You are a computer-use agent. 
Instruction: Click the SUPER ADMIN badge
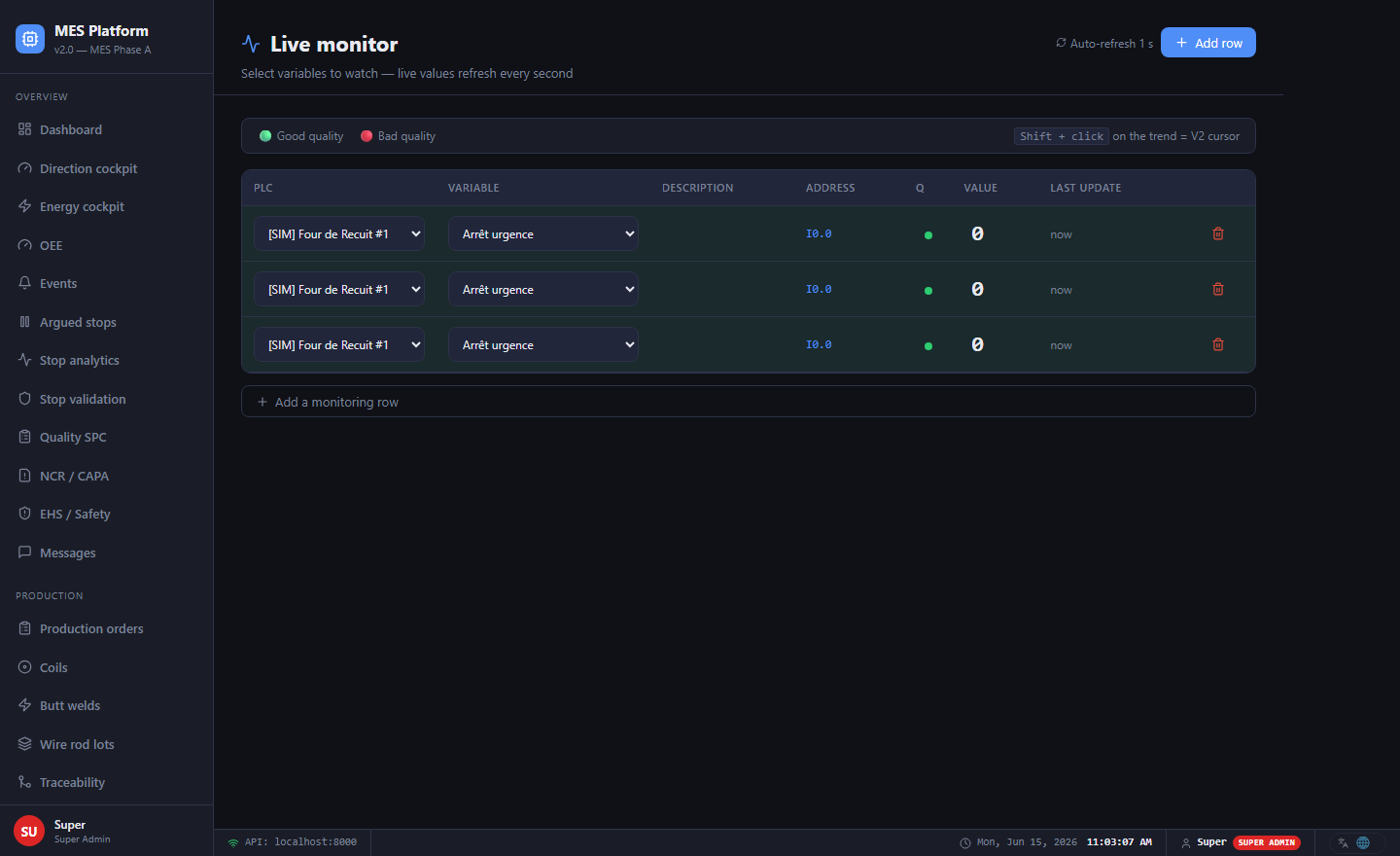[1267, 842]
